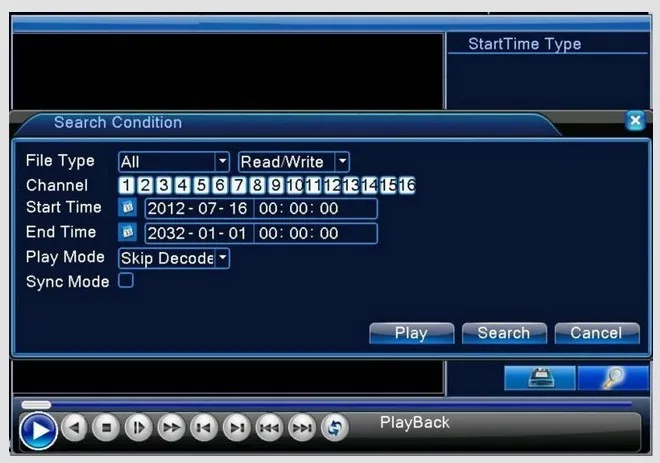660x463 pixels.
Task: Toggle channel 5
Action: [201, 185]
